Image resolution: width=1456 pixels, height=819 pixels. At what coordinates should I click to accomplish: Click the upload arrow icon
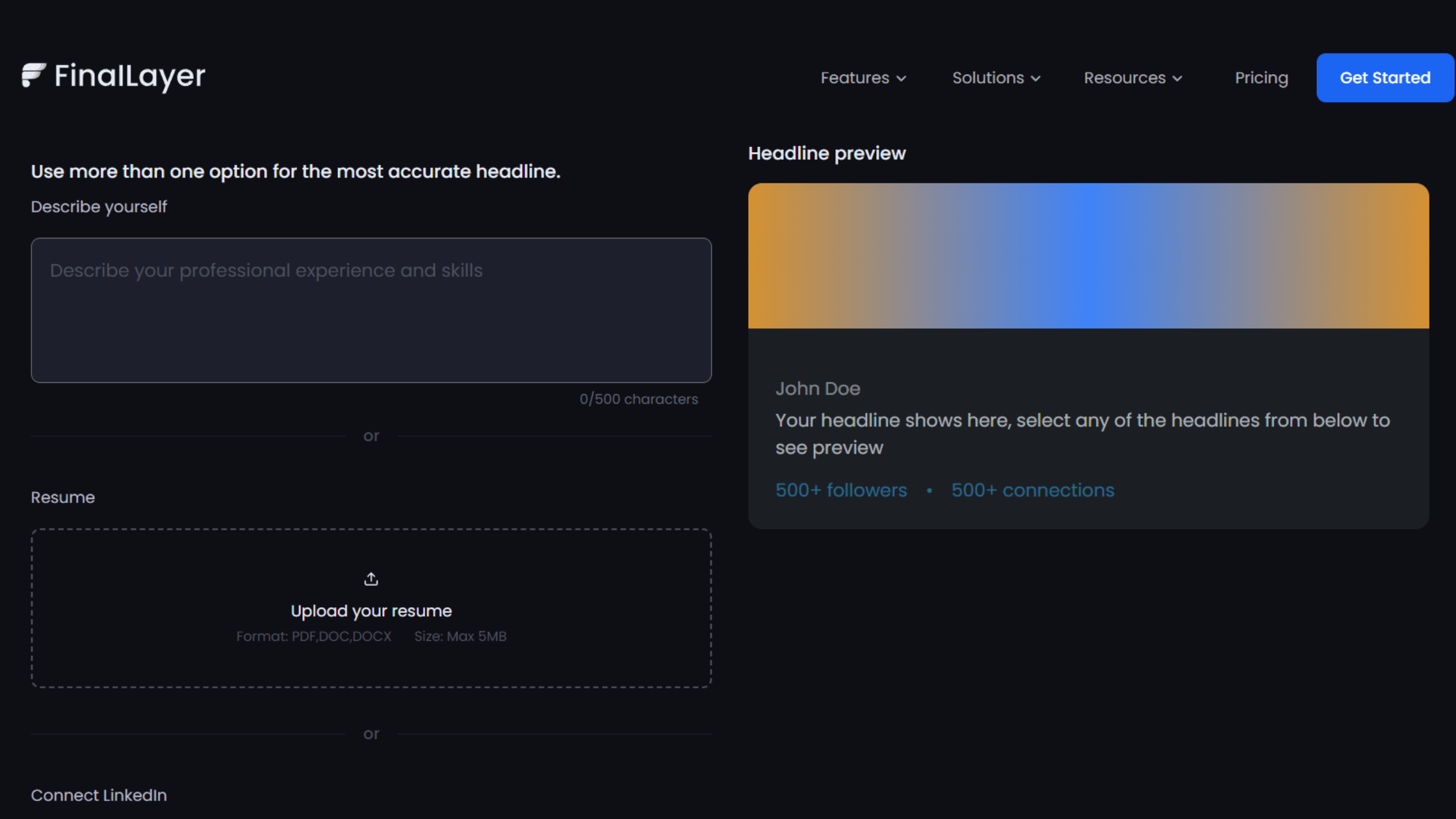coord(371,578)
